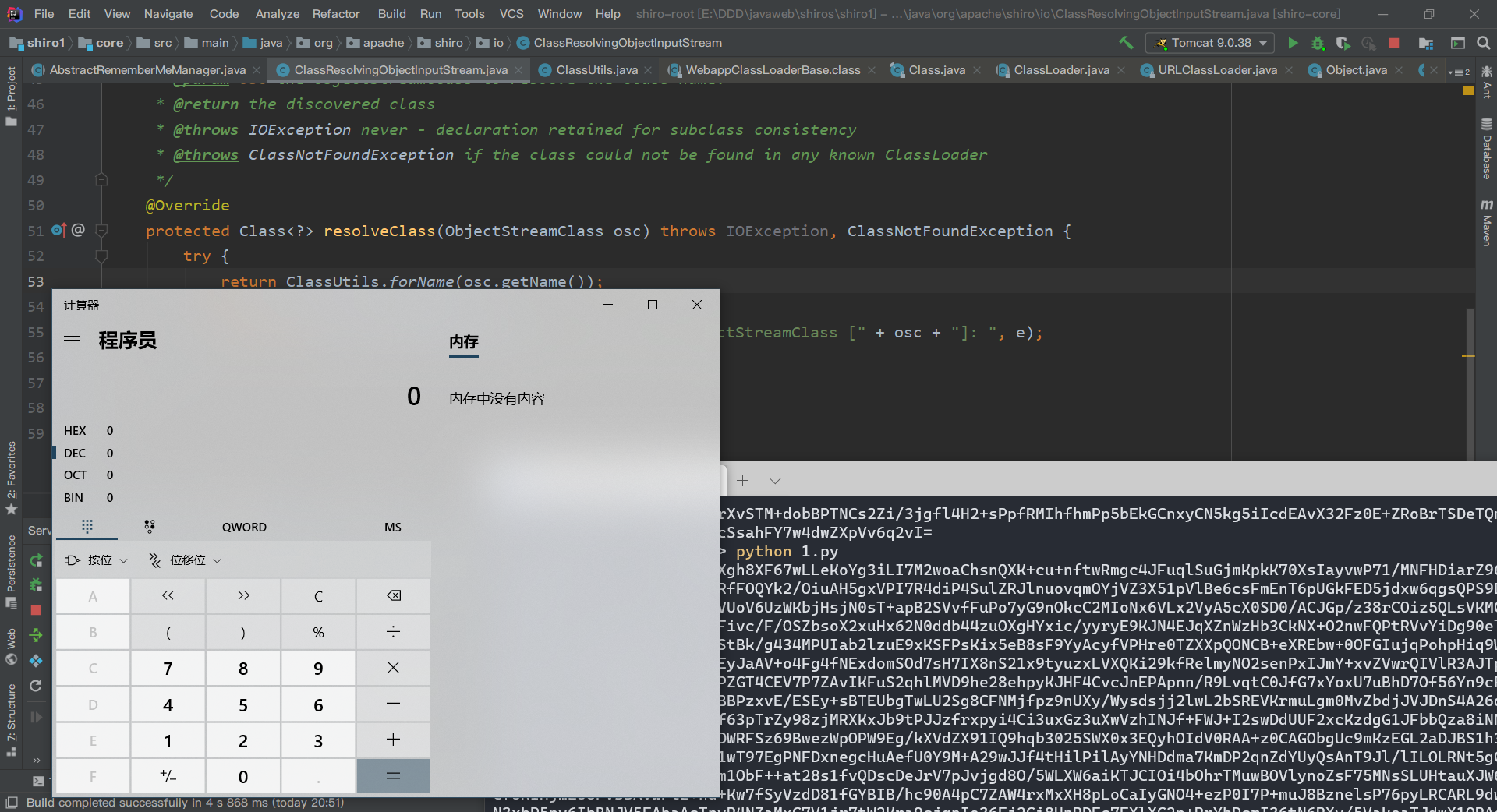Toggle fold marker at line 52 try block
The height and width of the screenshot is (812, 1497).
(x=101, y=256)
